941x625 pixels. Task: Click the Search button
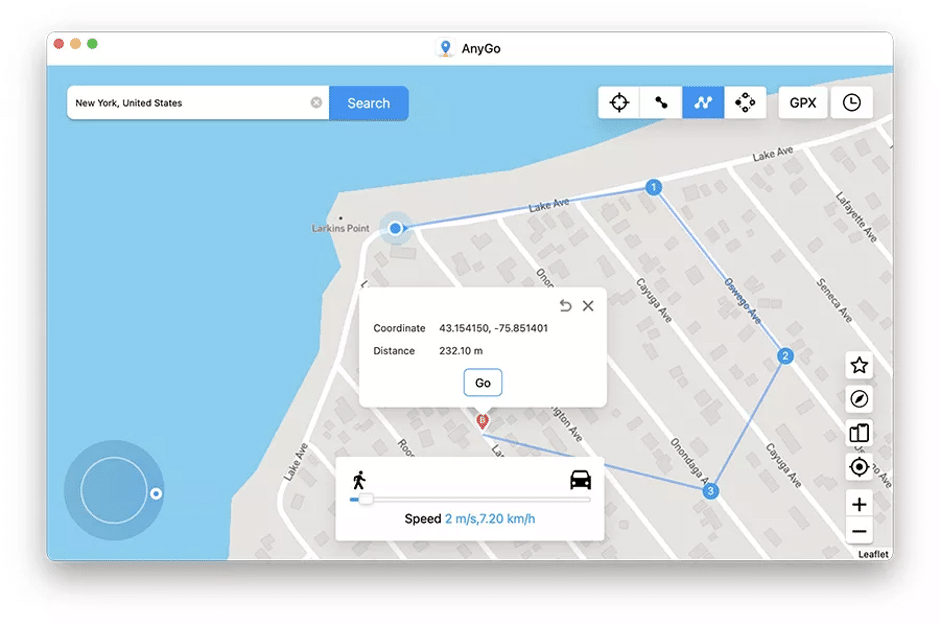point(368,103)
